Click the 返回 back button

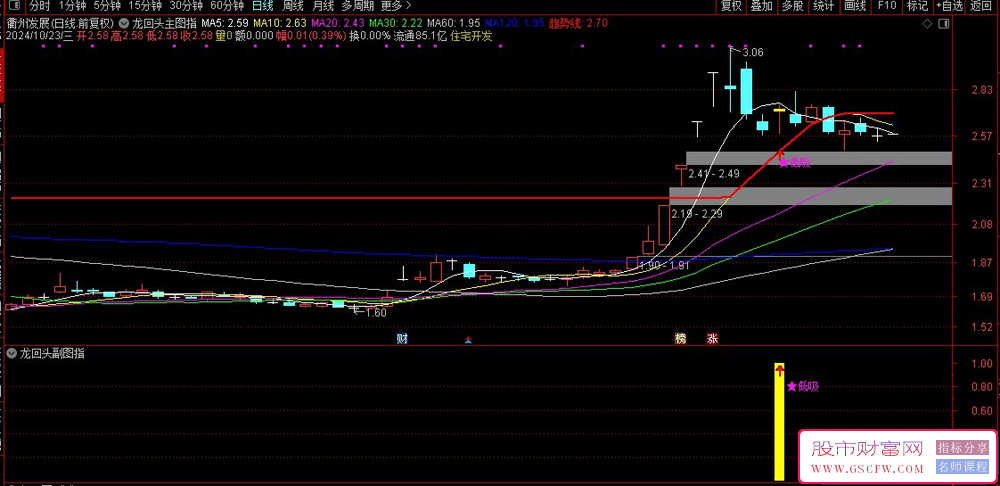click(x=982, y=6)
